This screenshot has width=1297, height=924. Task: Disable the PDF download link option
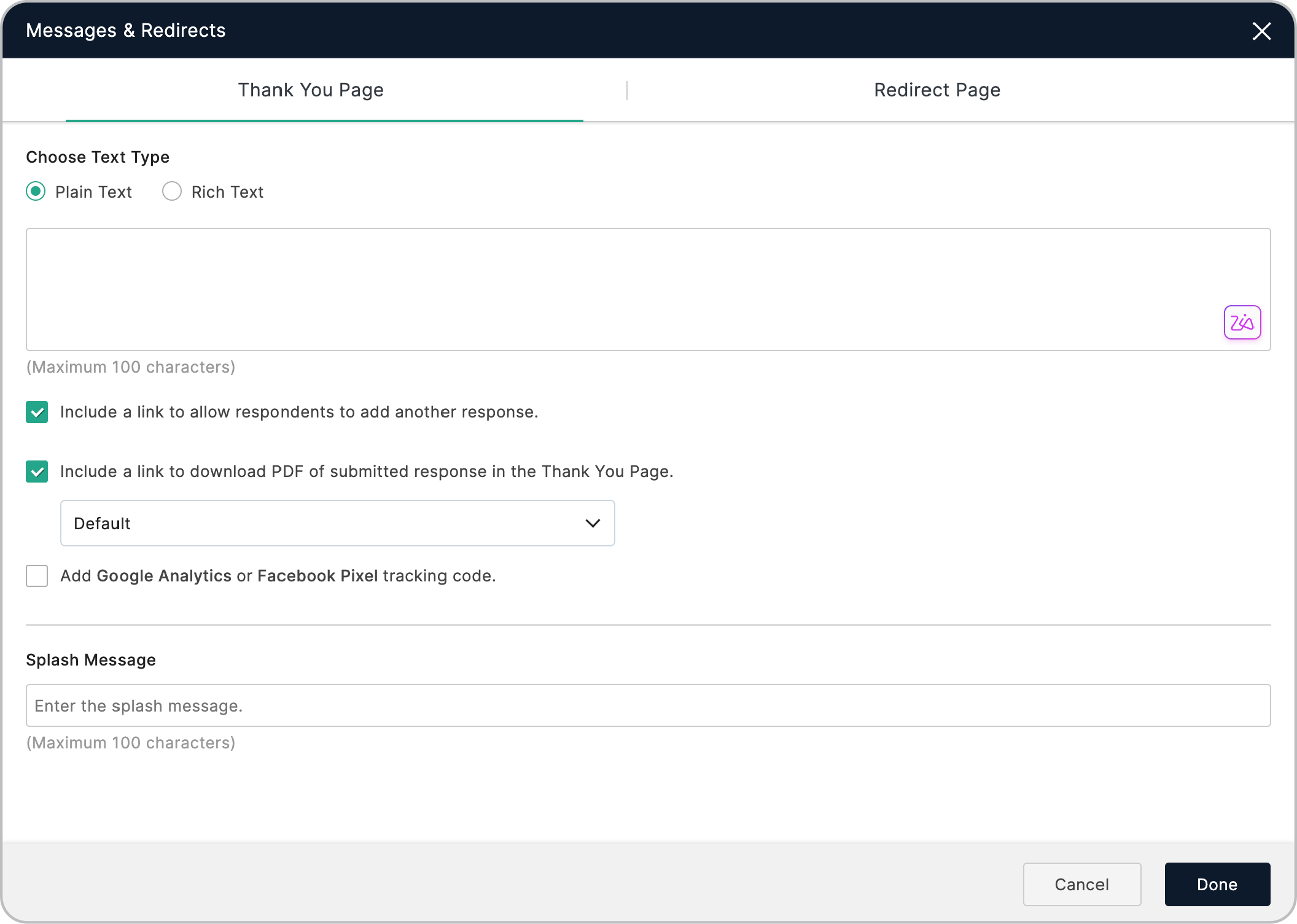coord(37,472)
